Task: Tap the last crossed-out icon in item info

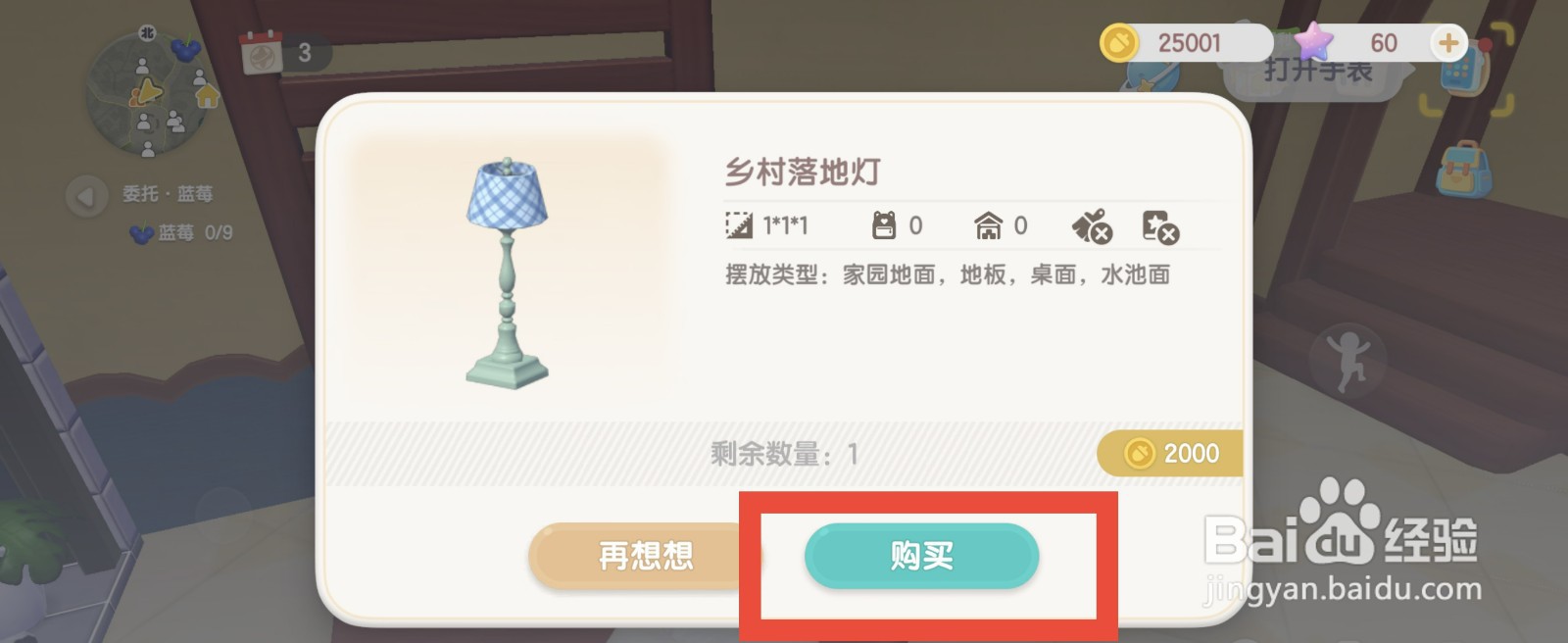Action: [1160, 226]
